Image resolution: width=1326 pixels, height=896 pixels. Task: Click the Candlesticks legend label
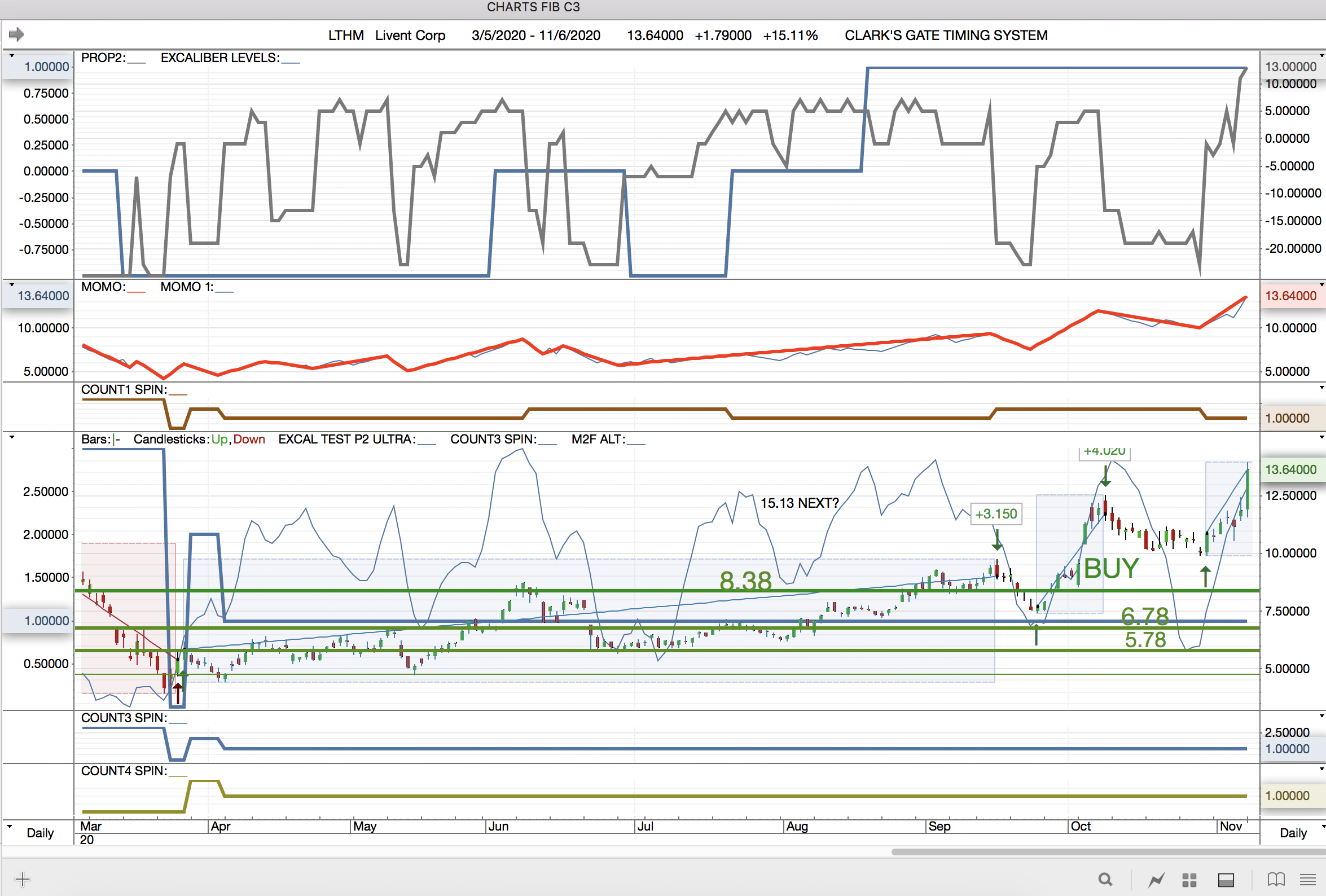click(171, 440)
